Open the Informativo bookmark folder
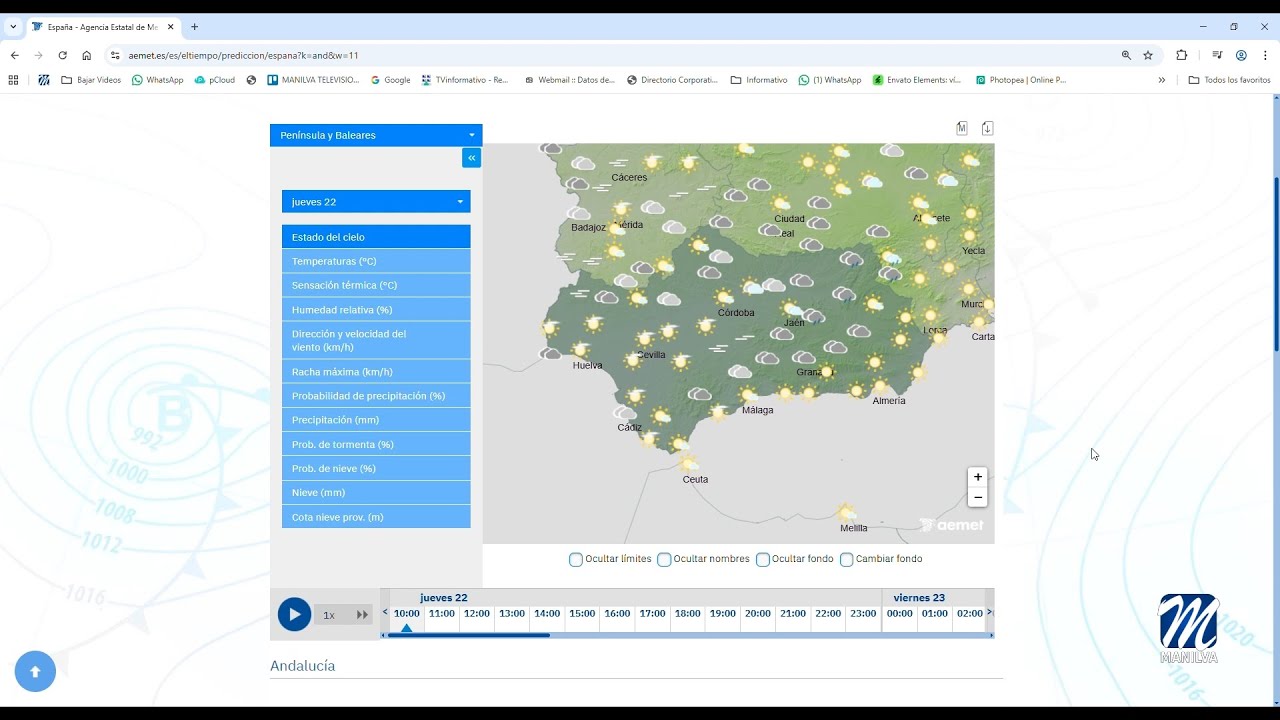Image resolution: width=1280 pixels, height=720 pixels. (x=759, y=80)
